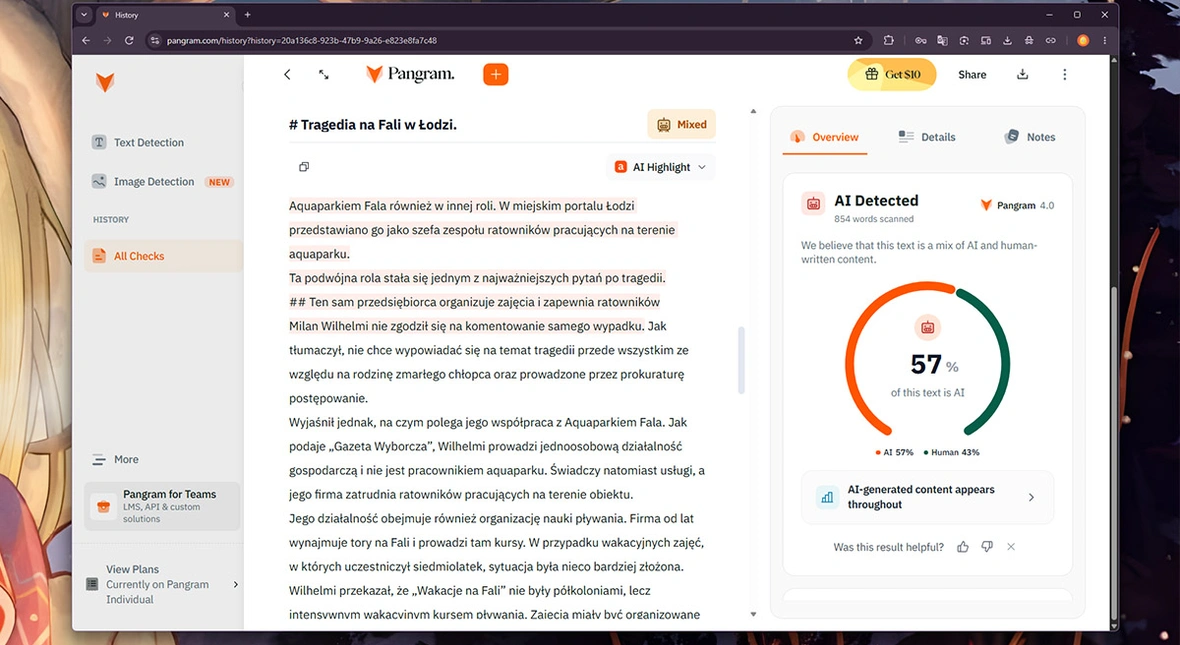Click the site info icon in address bar
This screenshot has height=645, width=1180.
(x=154, y=41)
